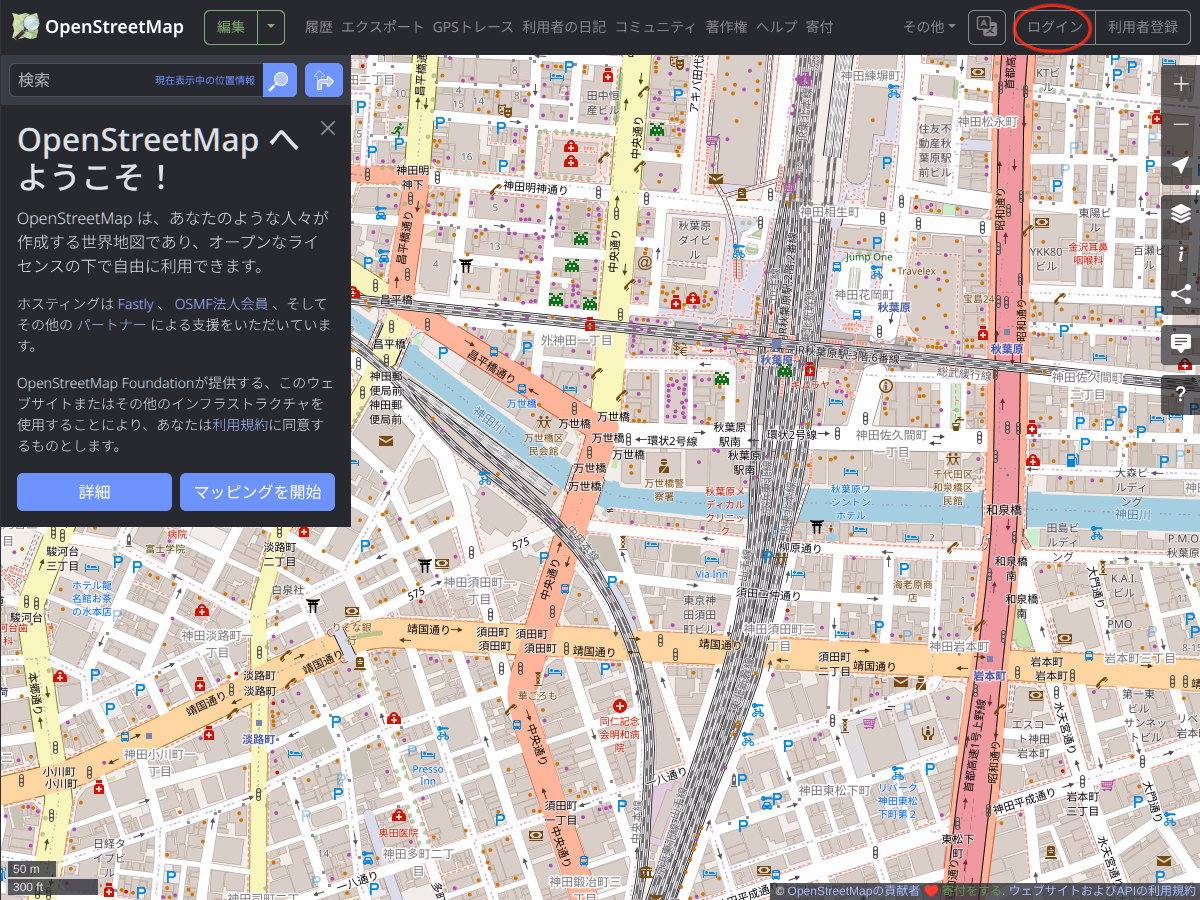1200x900 pixels.
Task: Open コミュニティ in the navbar
Action: [x=655, y=27]
